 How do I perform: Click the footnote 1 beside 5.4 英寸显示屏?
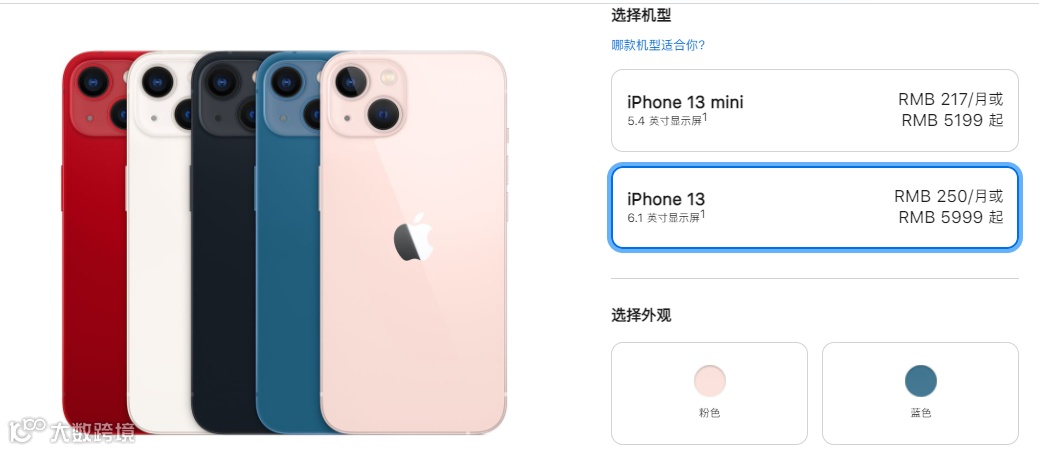click(705, 117)
